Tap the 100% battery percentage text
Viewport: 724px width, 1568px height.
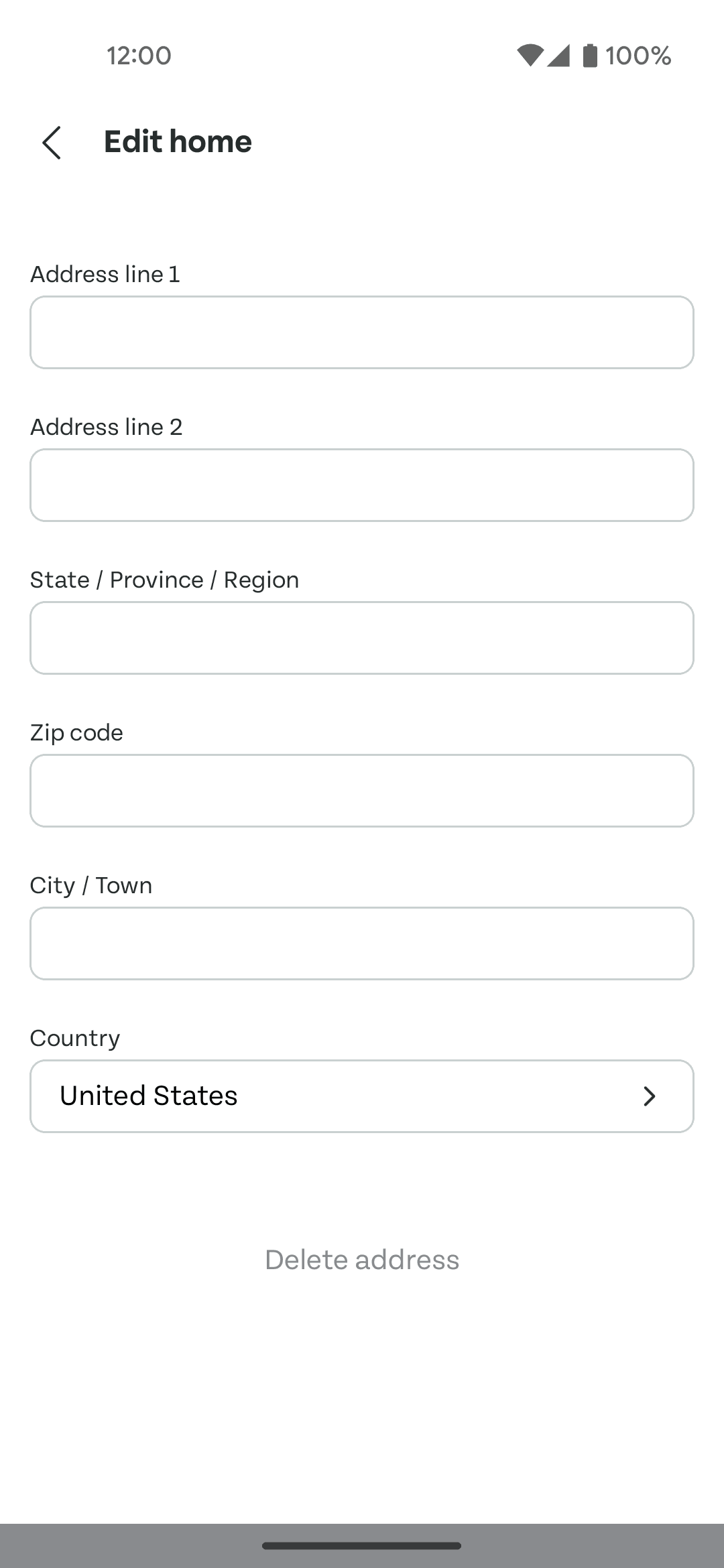[638, 55]
